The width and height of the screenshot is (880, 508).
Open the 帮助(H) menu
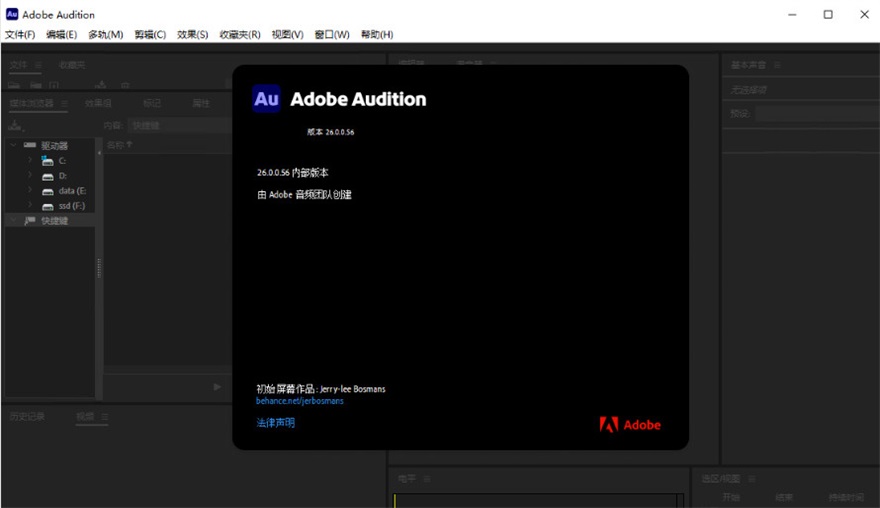[377, 35]
